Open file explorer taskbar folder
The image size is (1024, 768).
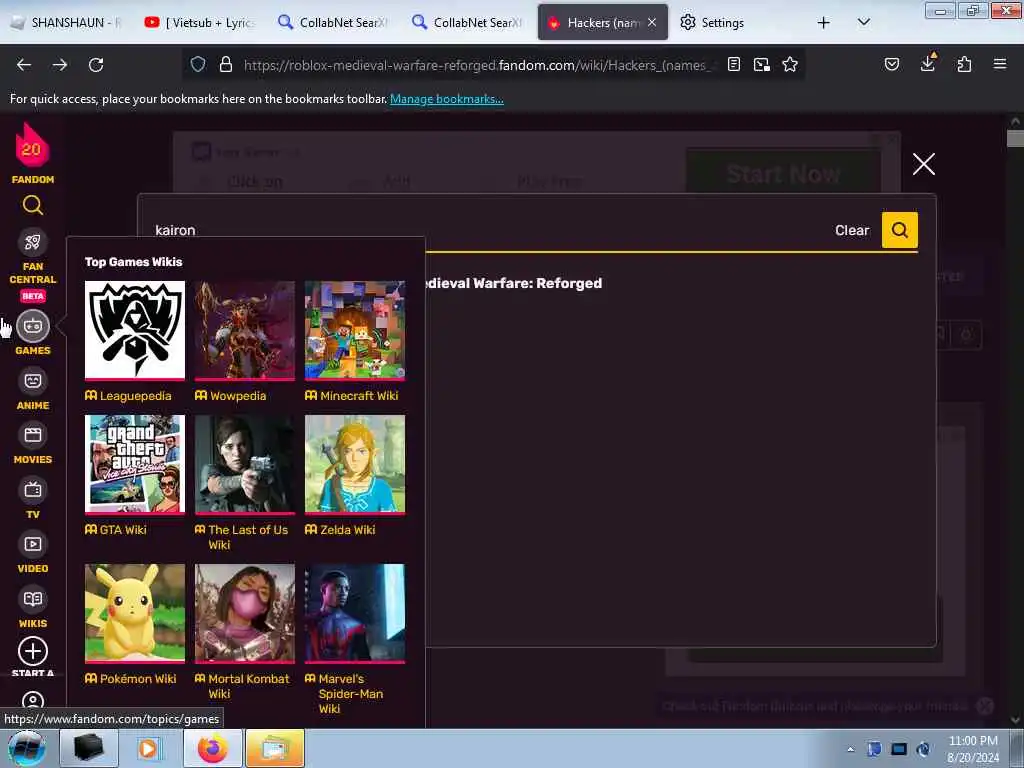pos(275,748)
